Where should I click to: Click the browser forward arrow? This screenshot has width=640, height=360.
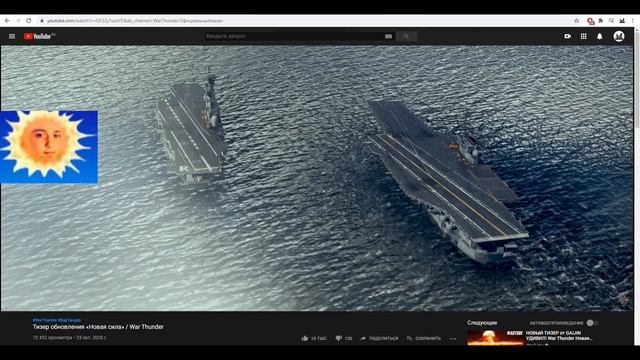(18, 20)
